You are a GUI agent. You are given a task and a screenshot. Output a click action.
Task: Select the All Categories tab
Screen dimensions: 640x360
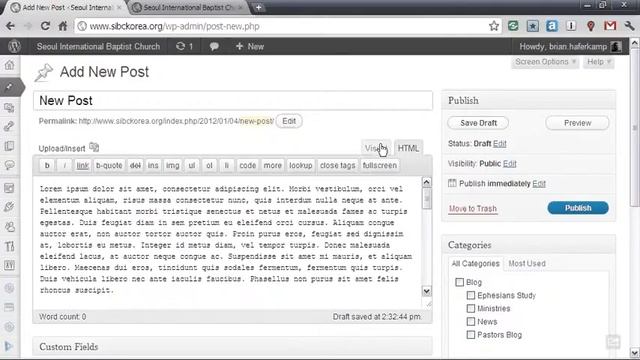[x=476, y=264]
